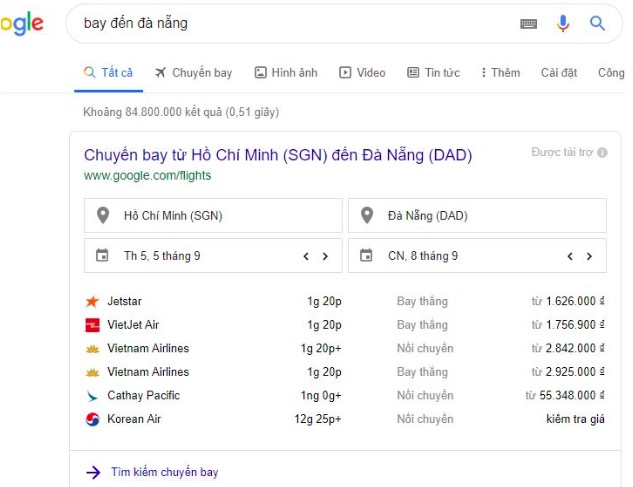Click the Thêm three-dot icon
633x487 pixels.
(483, 73)
